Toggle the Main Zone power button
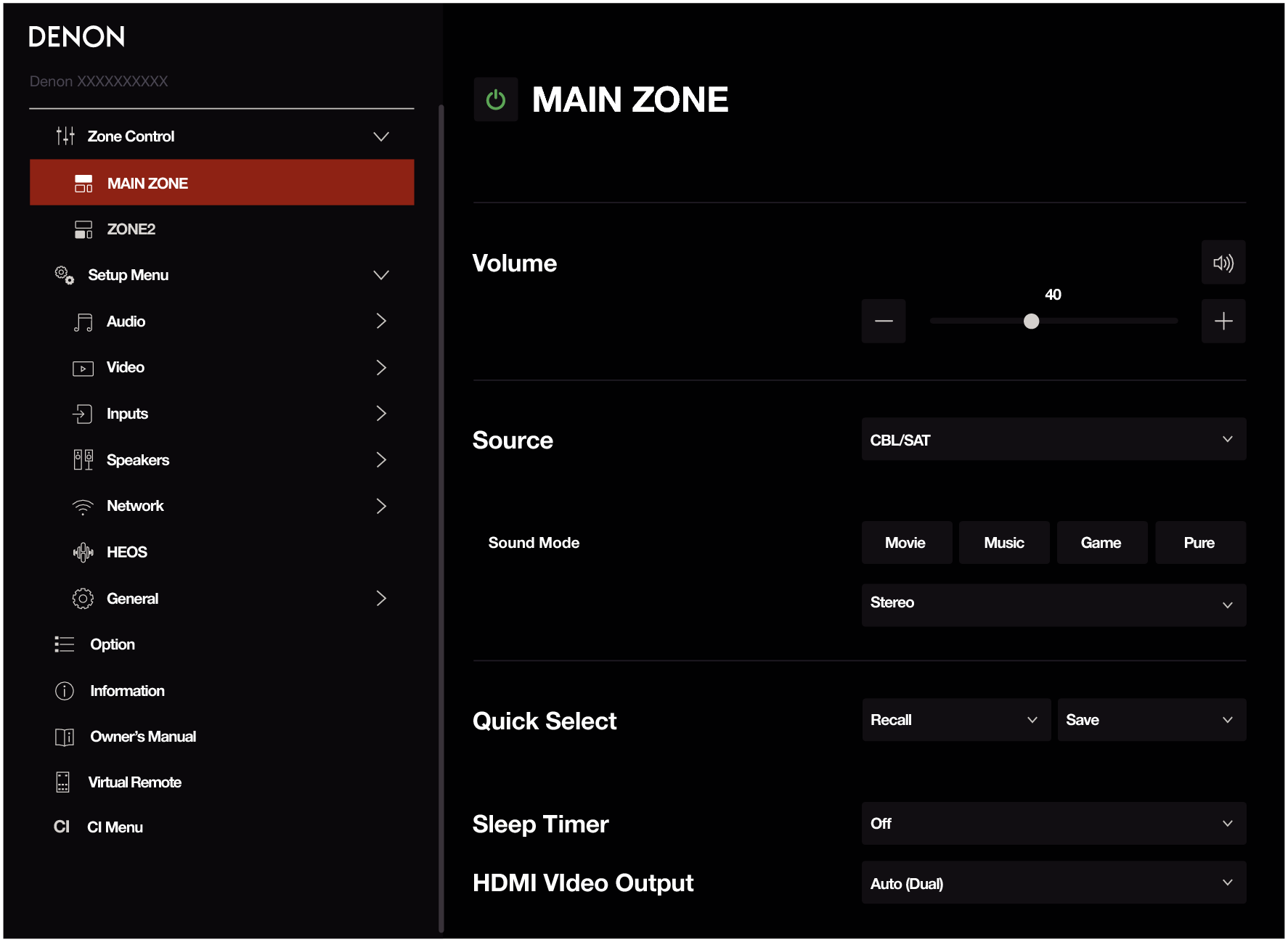 [x=496, y=99]
